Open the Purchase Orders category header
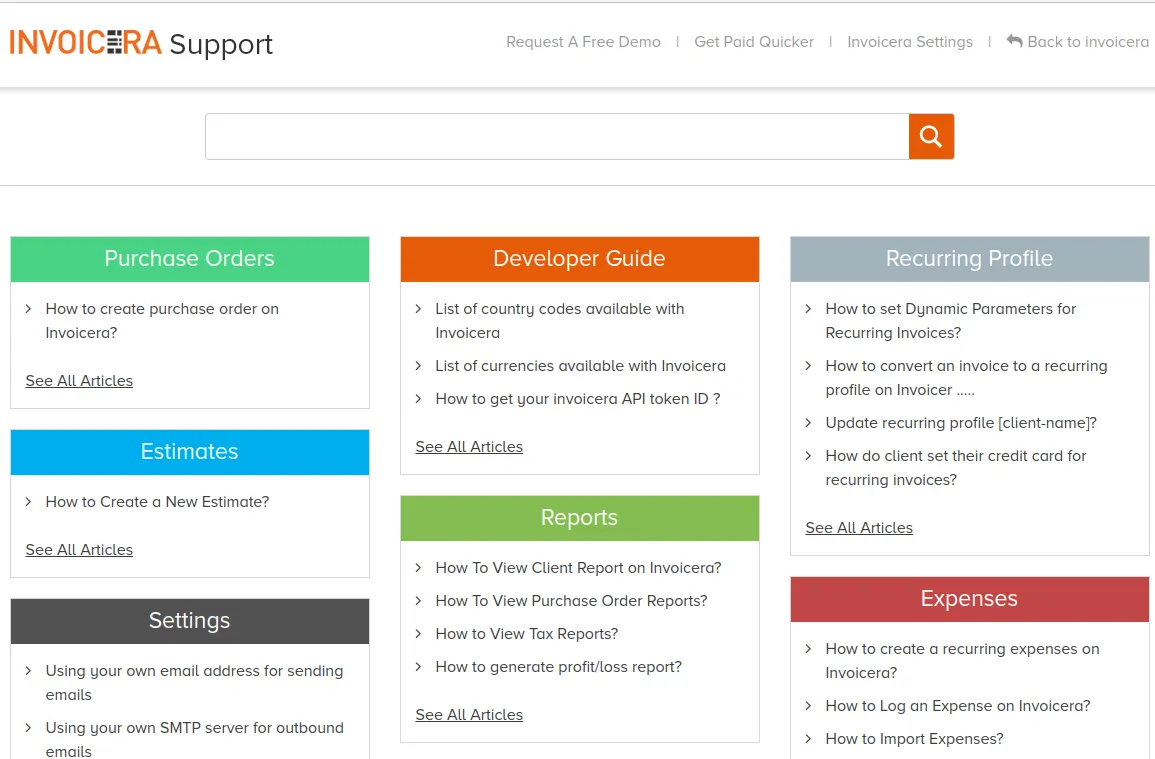Viewport: 1155px width, 759px height. [190, 259]
